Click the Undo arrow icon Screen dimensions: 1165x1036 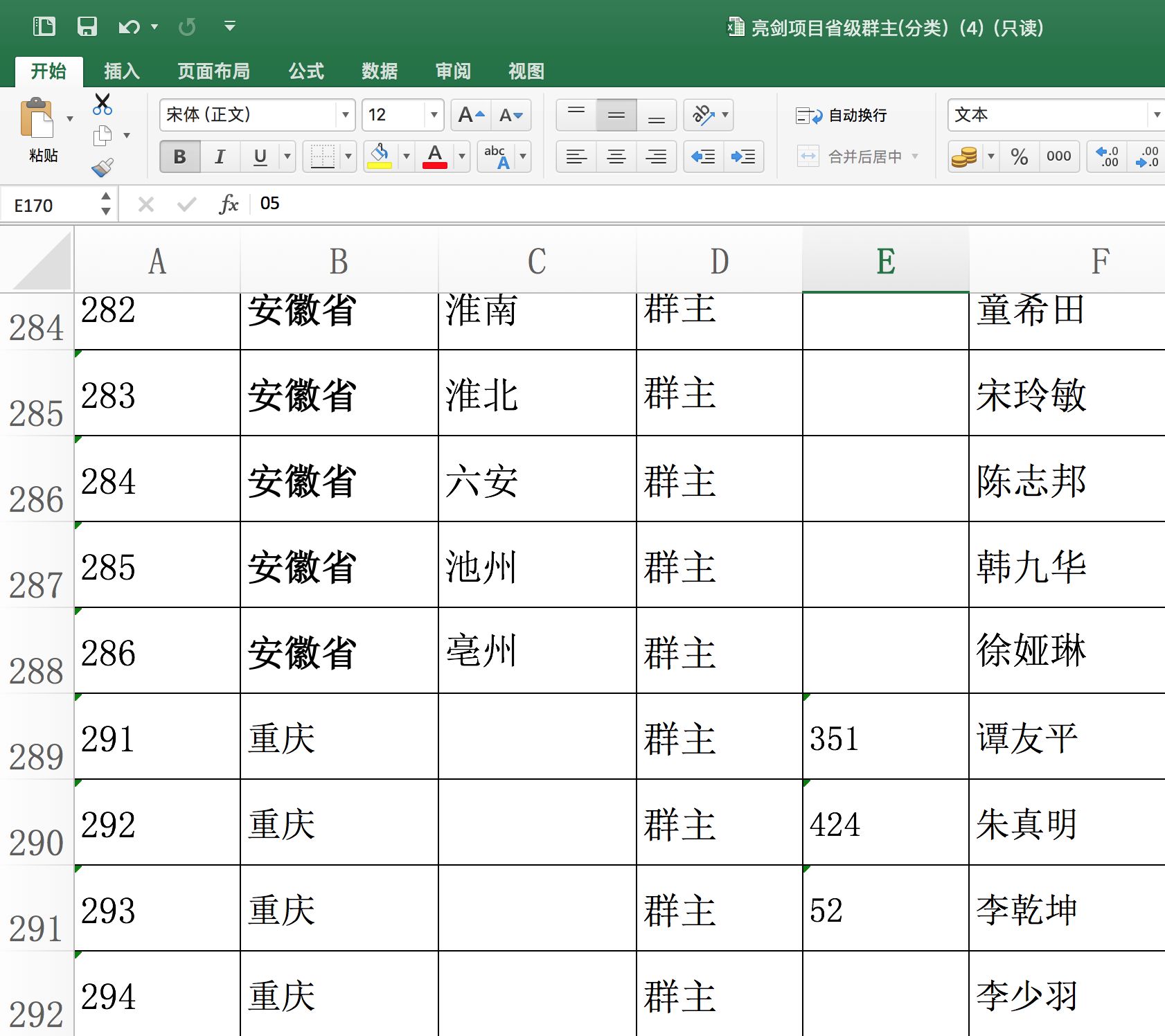pos(129,27)
